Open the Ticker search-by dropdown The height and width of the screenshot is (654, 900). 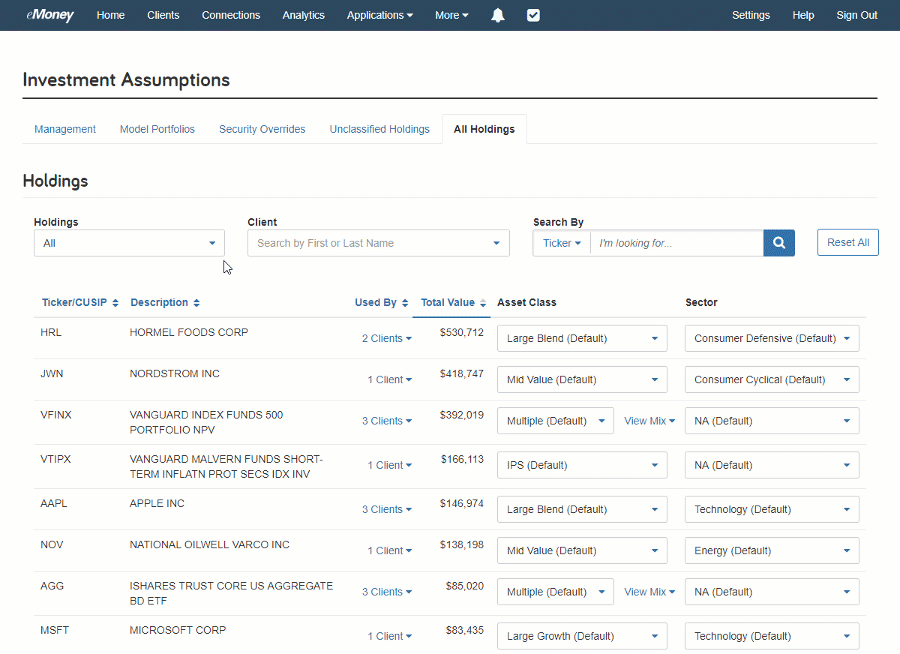click(561, 243)
